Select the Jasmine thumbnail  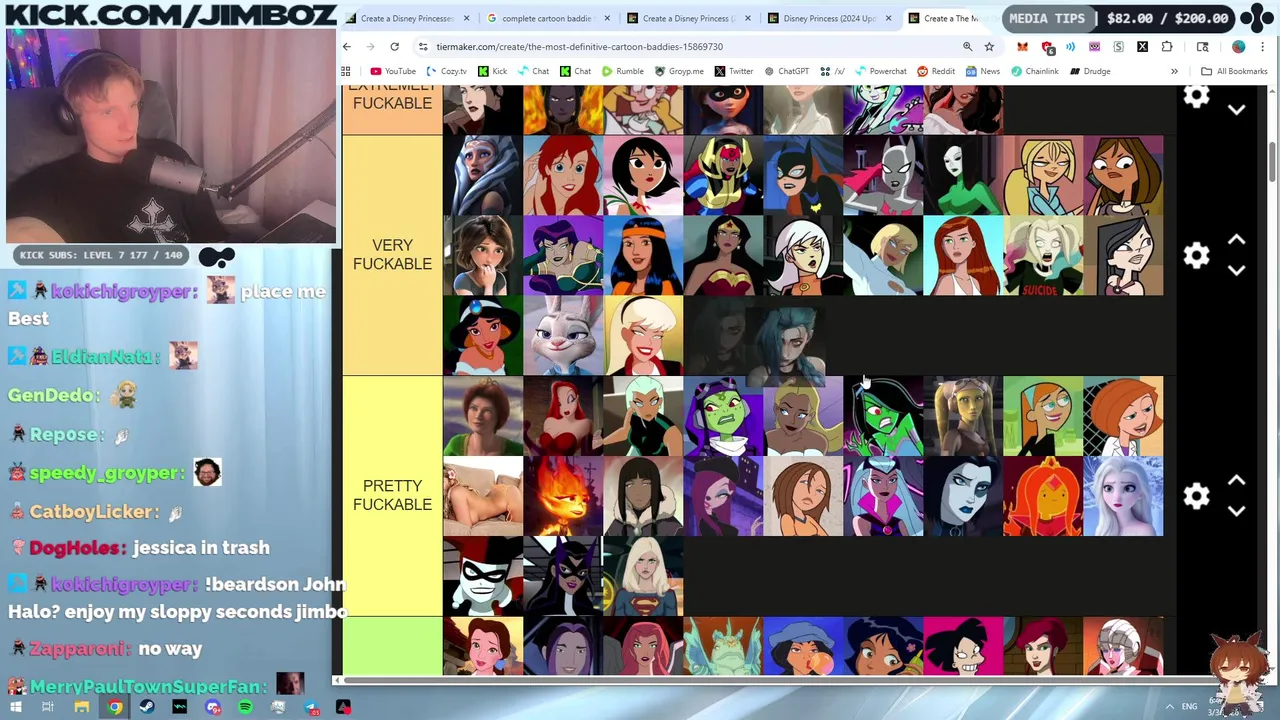tap(483, 336)
